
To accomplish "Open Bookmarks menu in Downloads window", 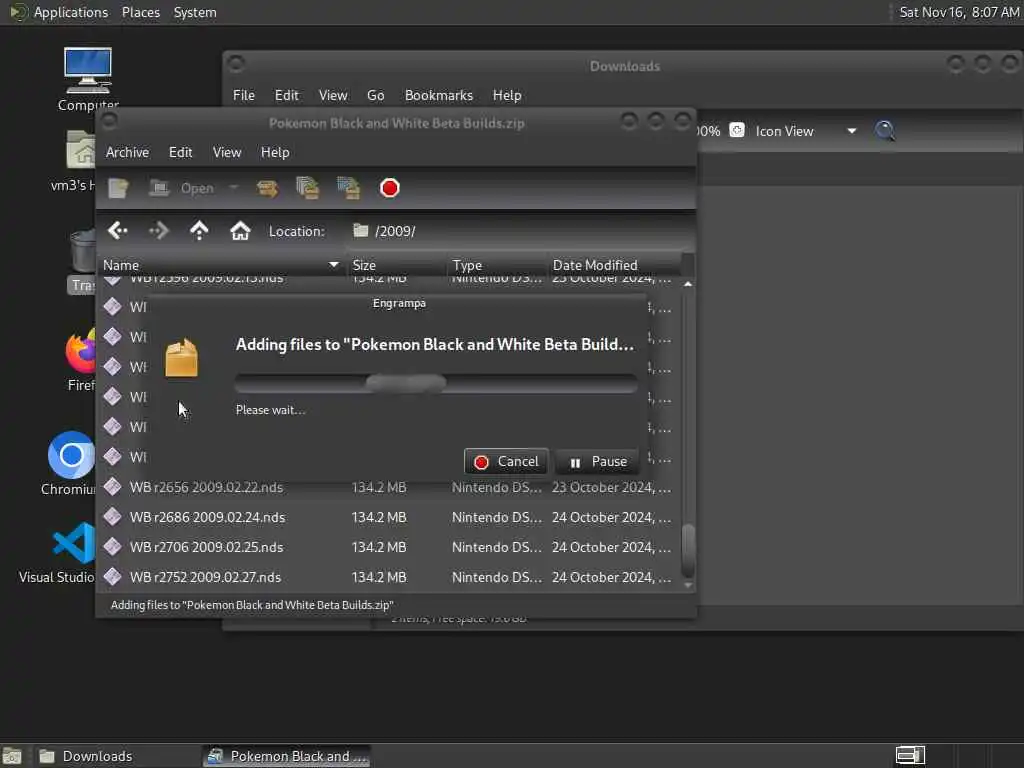I will click(x=439, y=95).
